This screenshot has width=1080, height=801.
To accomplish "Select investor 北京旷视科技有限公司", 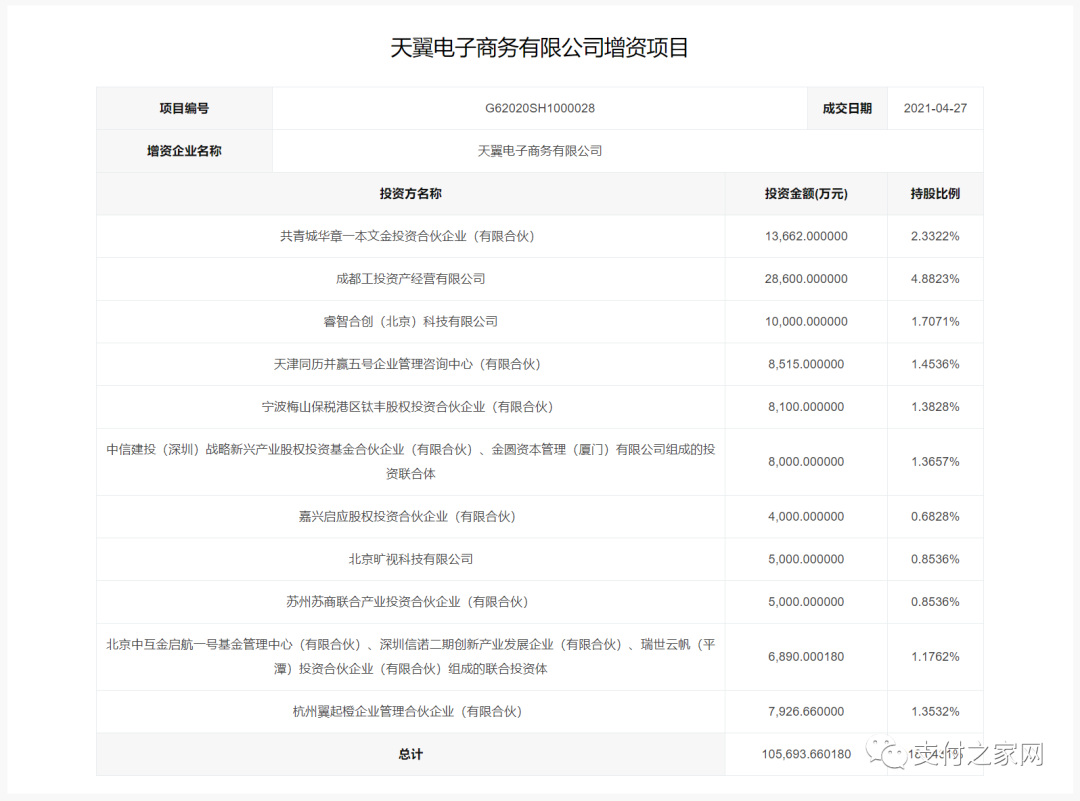I will point(411,559).
